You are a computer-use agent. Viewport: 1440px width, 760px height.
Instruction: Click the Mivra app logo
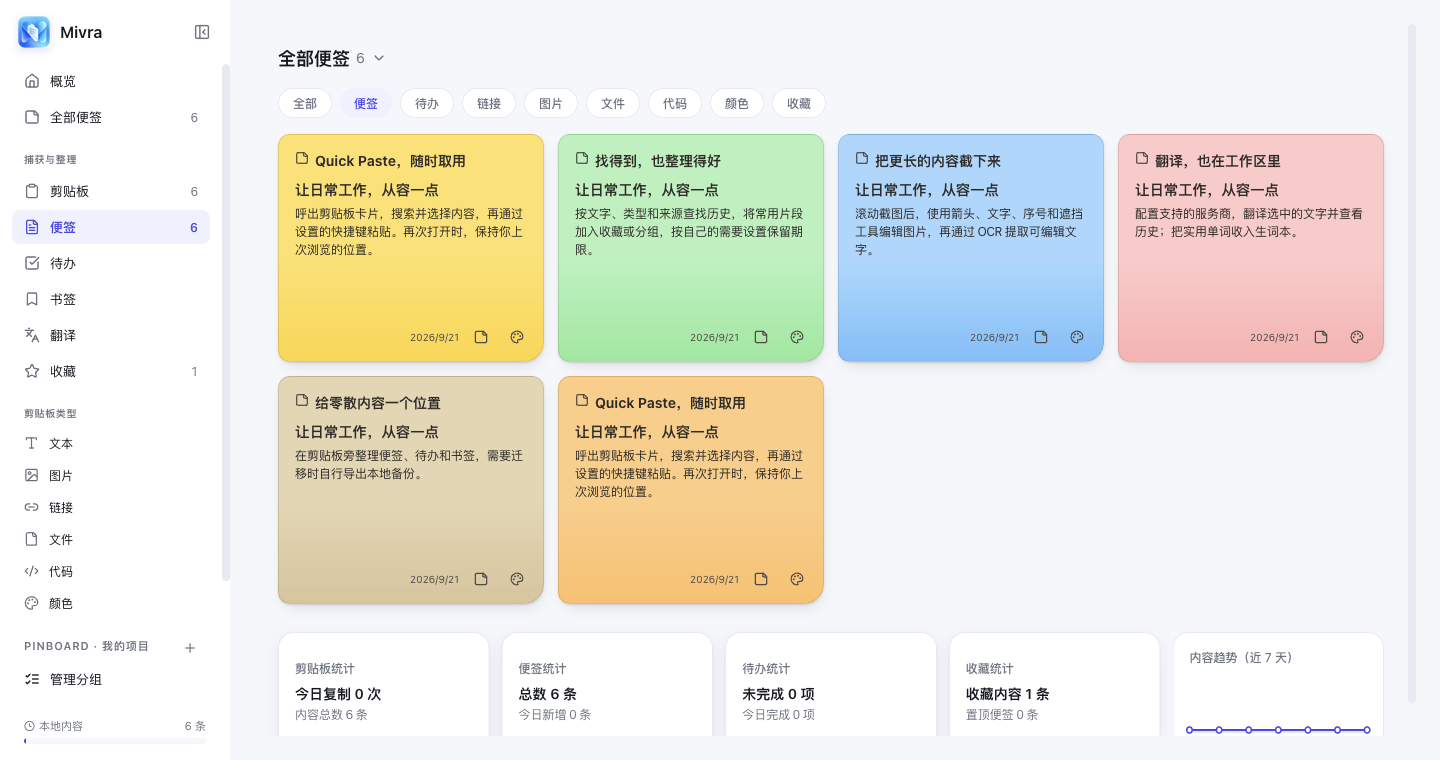point(34,32)
